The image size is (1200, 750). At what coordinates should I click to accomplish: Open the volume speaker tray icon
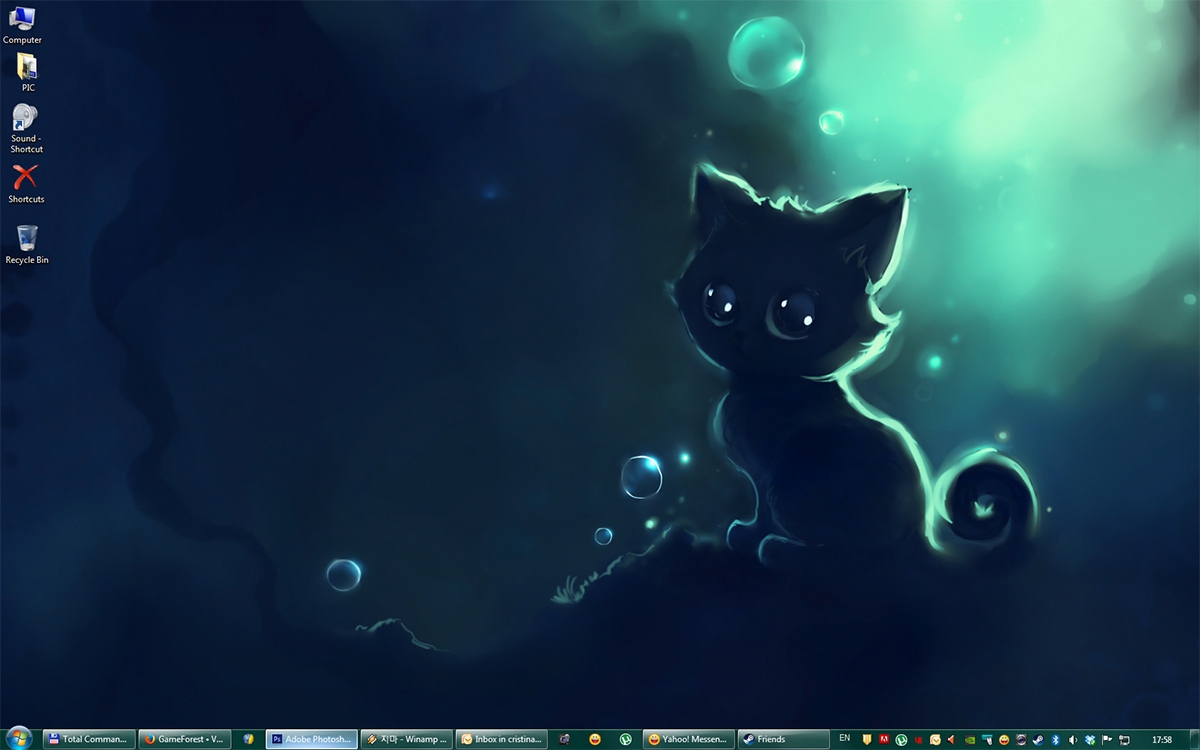1073,739
